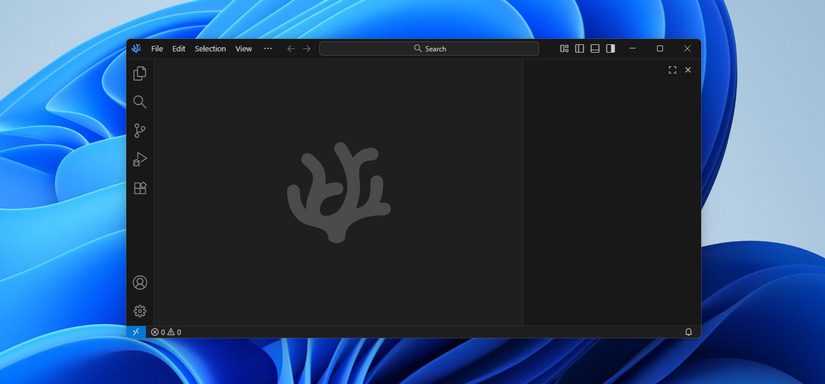Open the Manage gear icon
The image size is (825, 384).
140,311
